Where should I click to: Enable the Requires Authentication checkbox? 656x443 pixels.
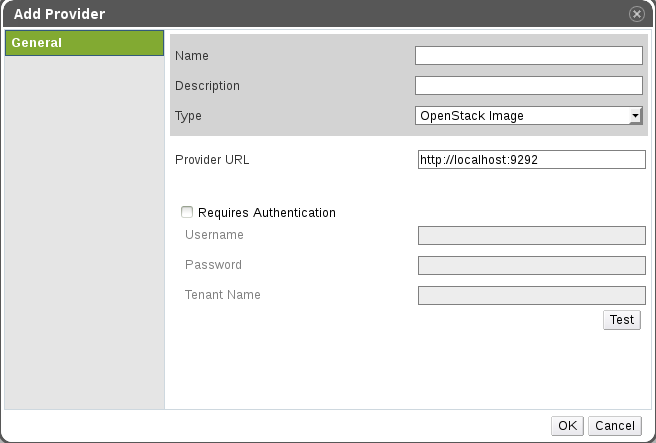pyautogui.click(x=186, y=212)
